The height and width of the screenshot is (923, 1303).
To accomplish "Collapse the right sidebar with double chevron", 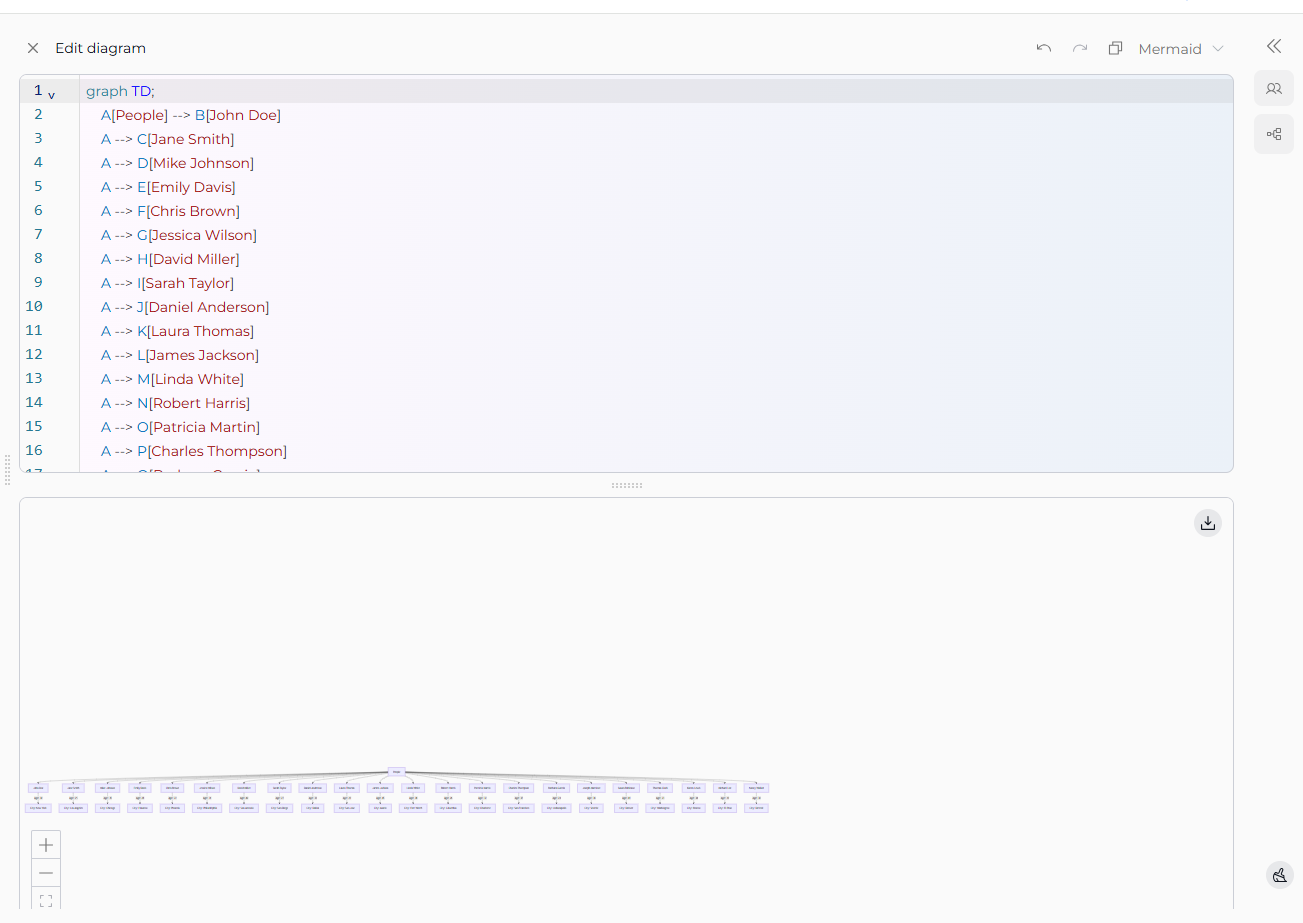I will 1274,46.
